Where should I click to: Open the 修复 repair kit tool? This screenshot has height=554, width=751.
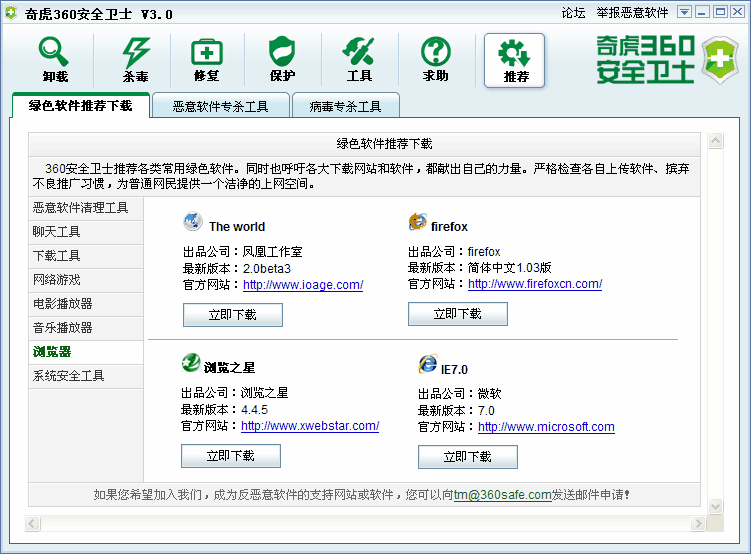click(206, 59)
